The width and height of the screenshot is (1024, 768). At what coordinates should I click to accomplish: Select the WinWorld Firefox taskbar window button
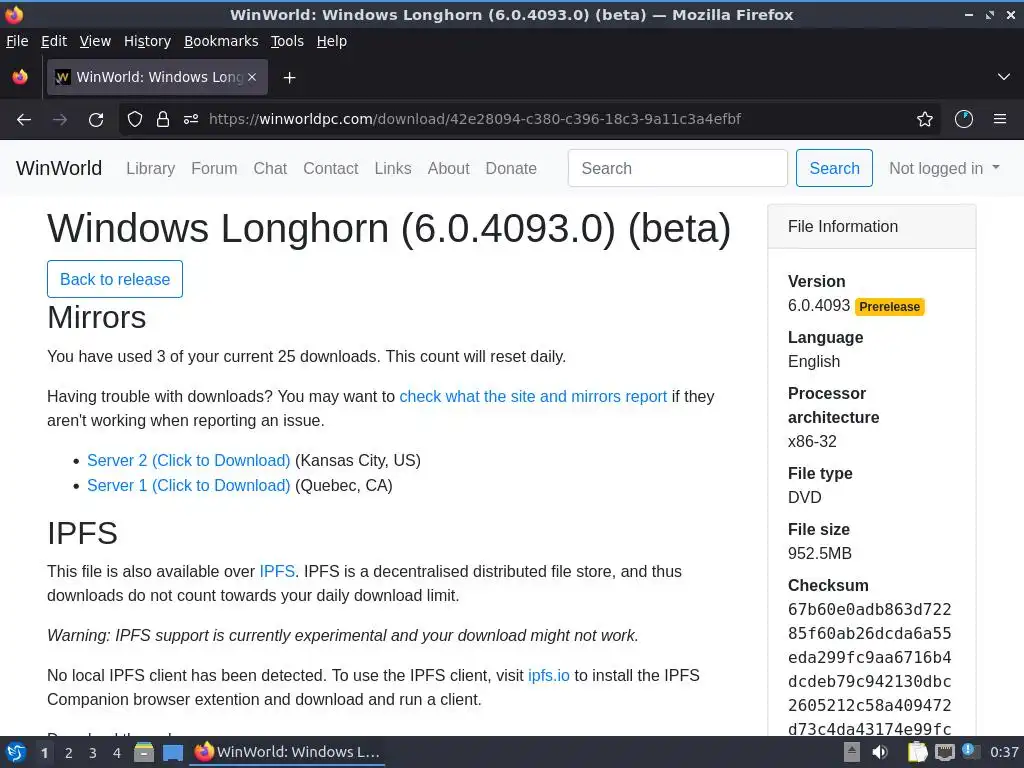click(x=287, y=752)
